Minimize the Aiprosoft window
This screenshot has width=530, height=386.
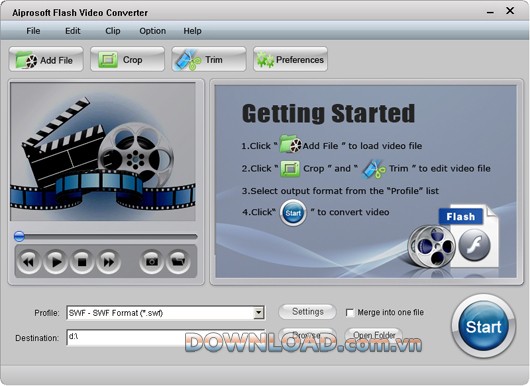coord(490,13)
